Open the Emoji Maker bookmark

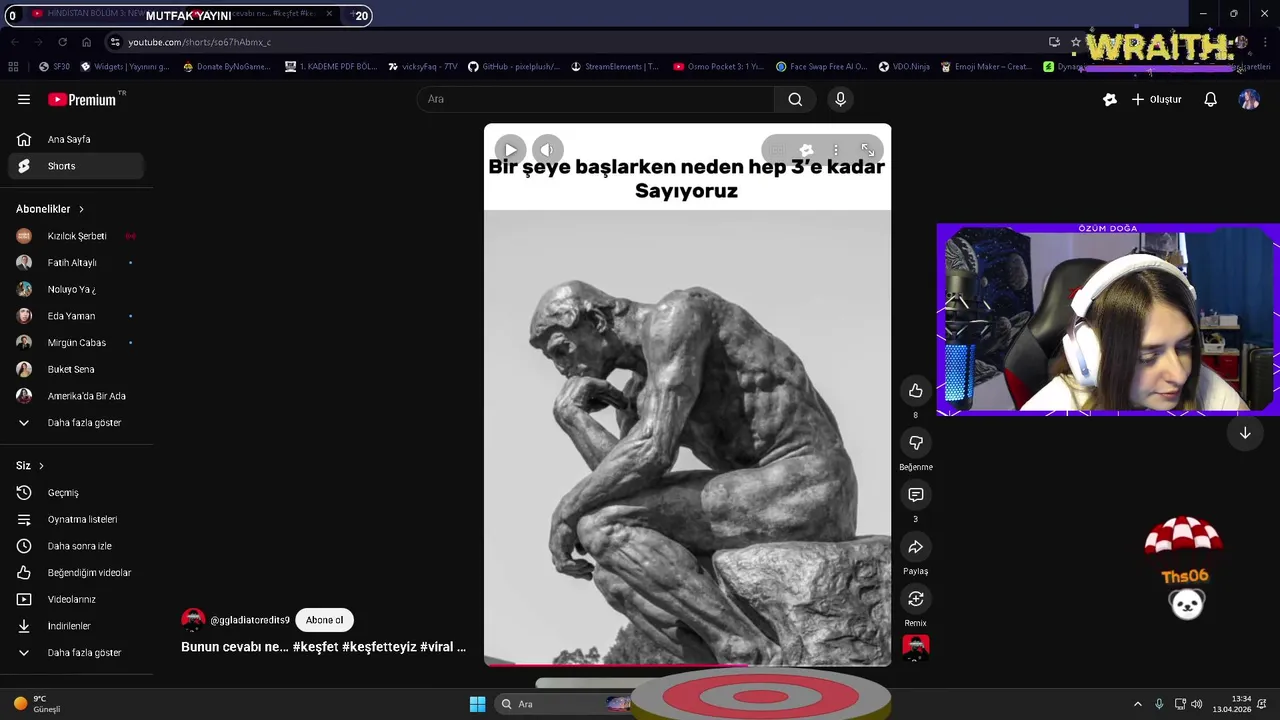[985, 67]
